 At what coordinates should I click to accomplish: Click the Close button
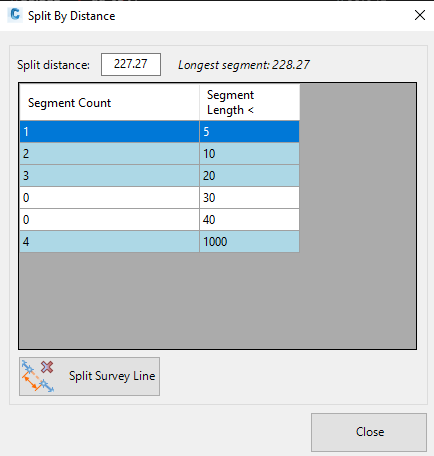click(369, 432)
